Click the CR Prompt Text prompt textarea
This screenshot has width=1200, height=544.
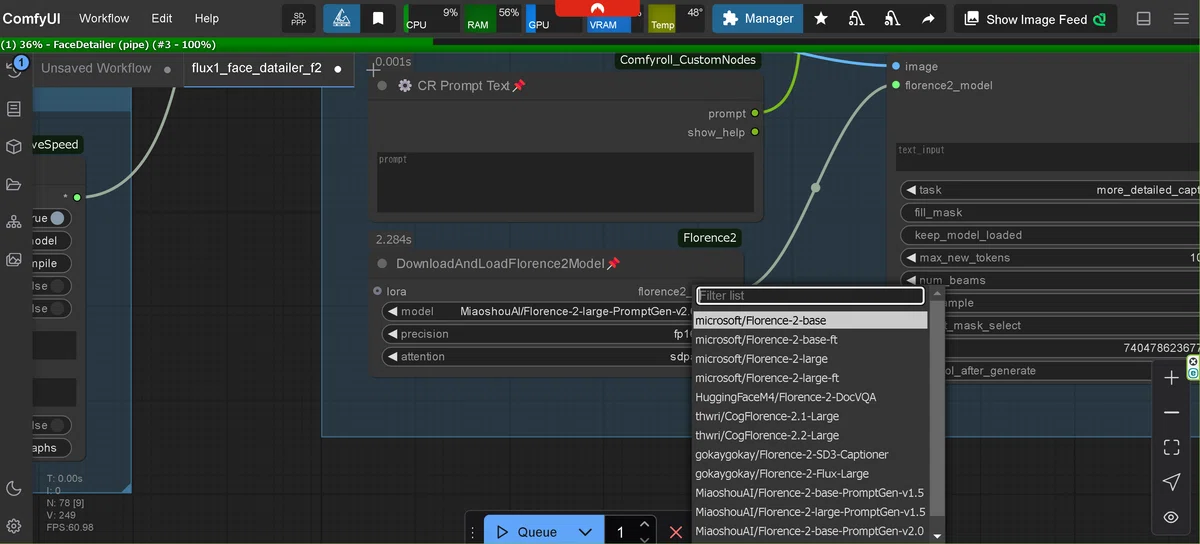point(566,181)
